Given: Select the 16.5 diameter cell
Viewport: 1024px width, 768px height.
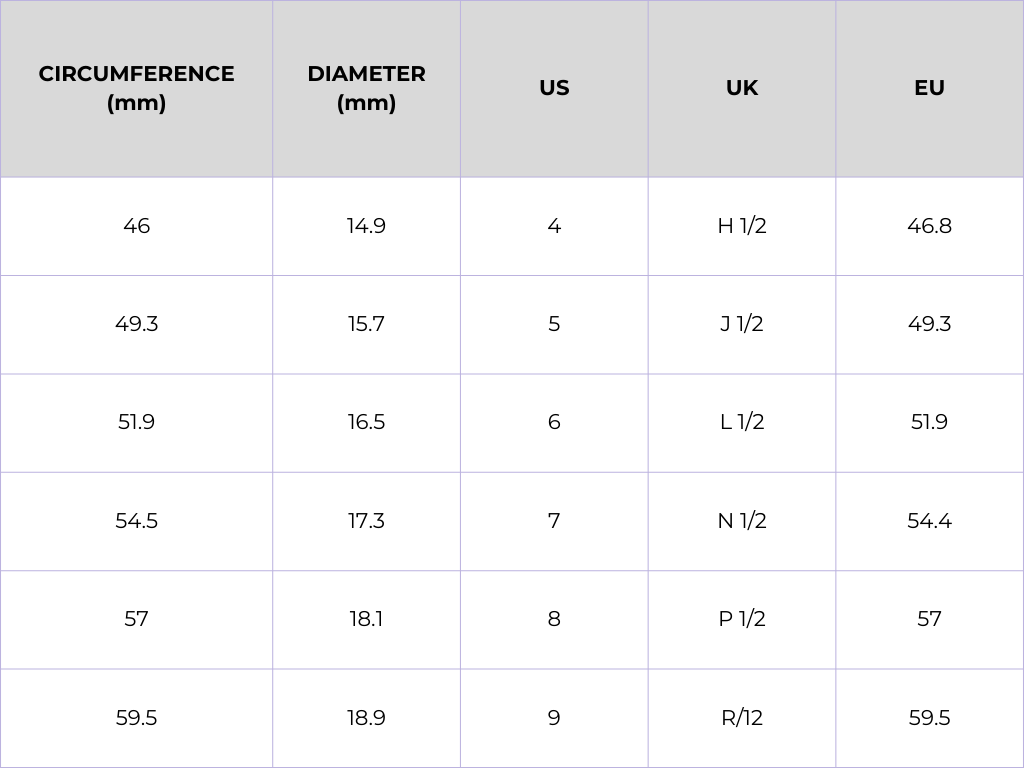Looking at the screenshot, I should (x=366, y=422).
